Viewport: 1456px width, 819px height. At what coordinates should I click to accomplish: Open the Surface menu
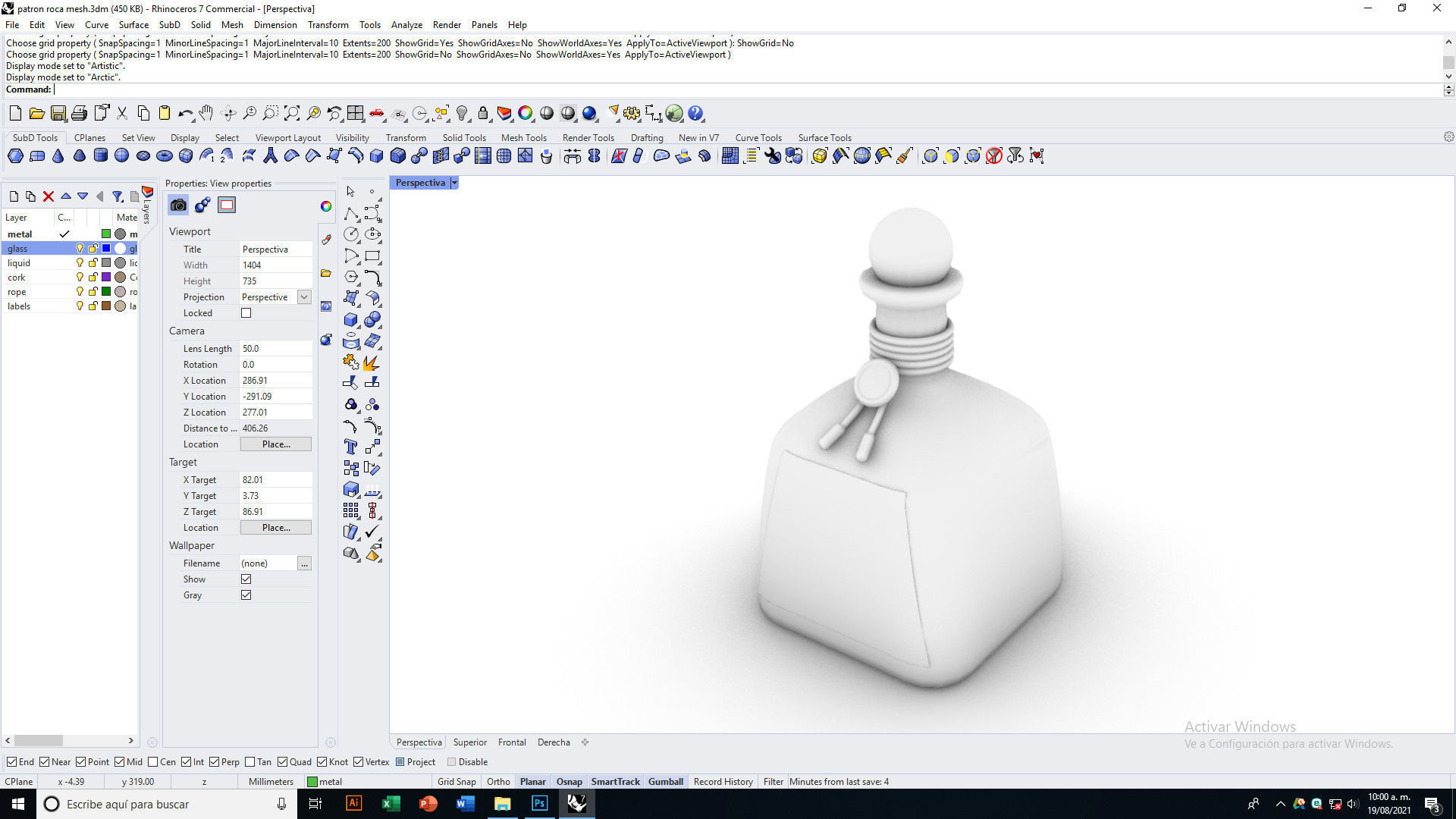pyautogui.click(x=133, y=25)
